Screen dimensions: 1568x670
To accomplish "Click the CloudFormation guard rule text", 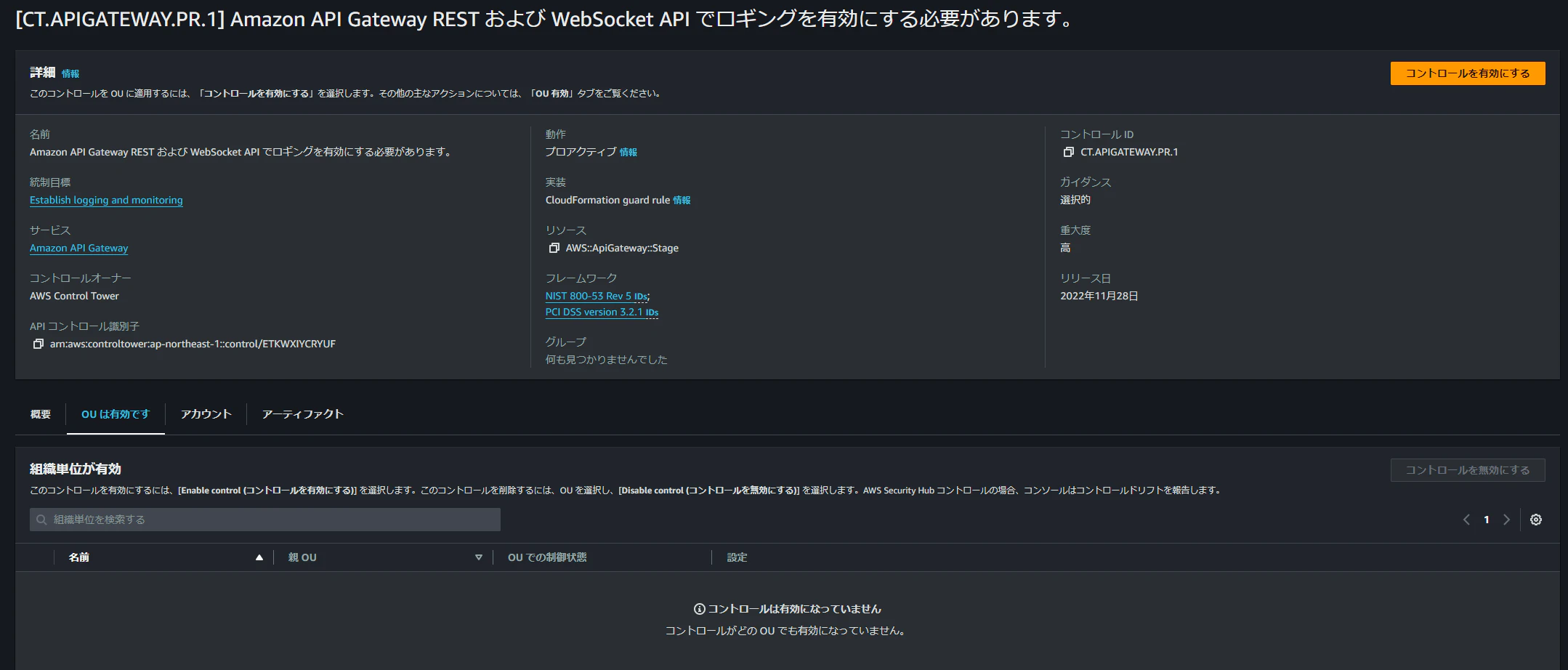I will pos(607,200).
